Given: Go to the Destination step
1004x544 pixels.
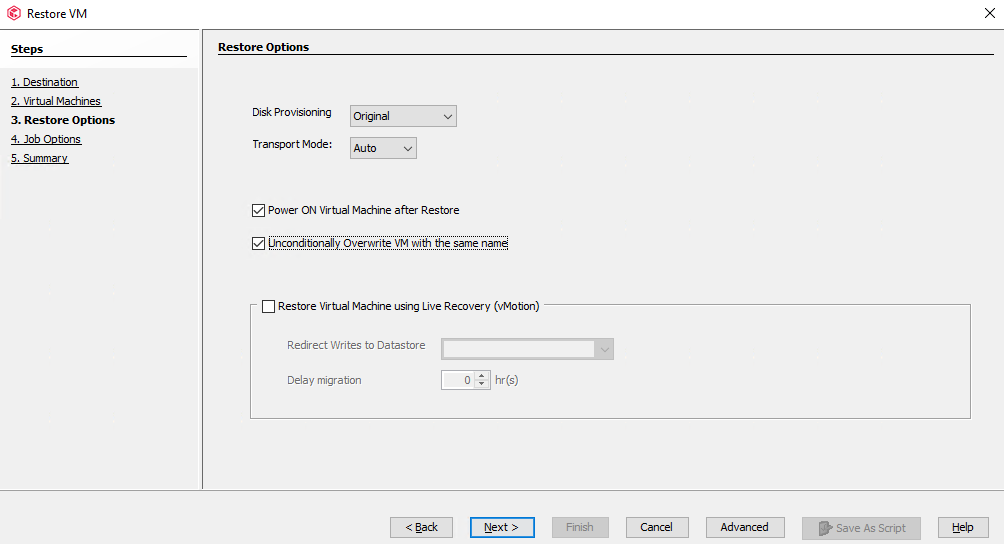Looking at the screenshot, I should (44, 82).
